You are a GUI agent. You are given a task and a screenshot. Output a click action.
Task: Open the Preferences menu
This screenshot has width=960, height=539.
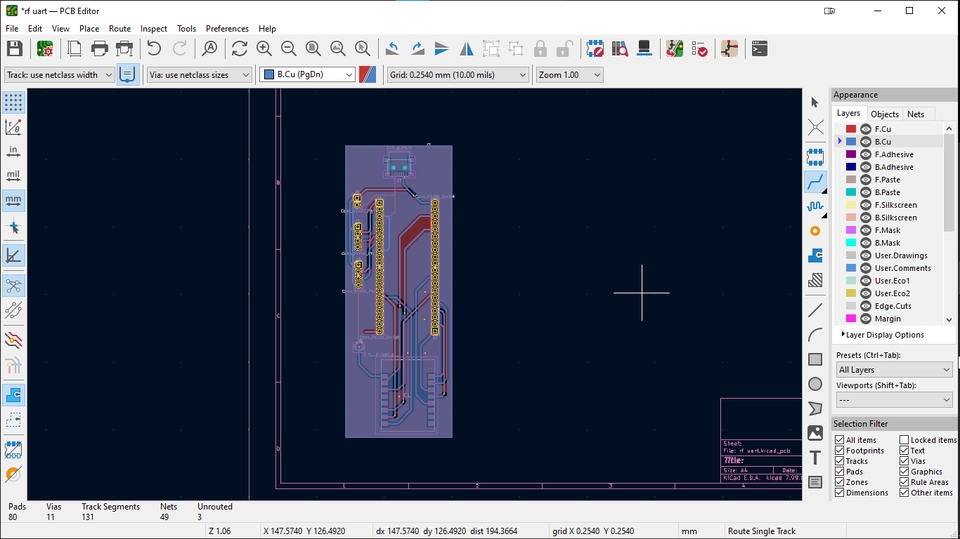pos(227,28)
